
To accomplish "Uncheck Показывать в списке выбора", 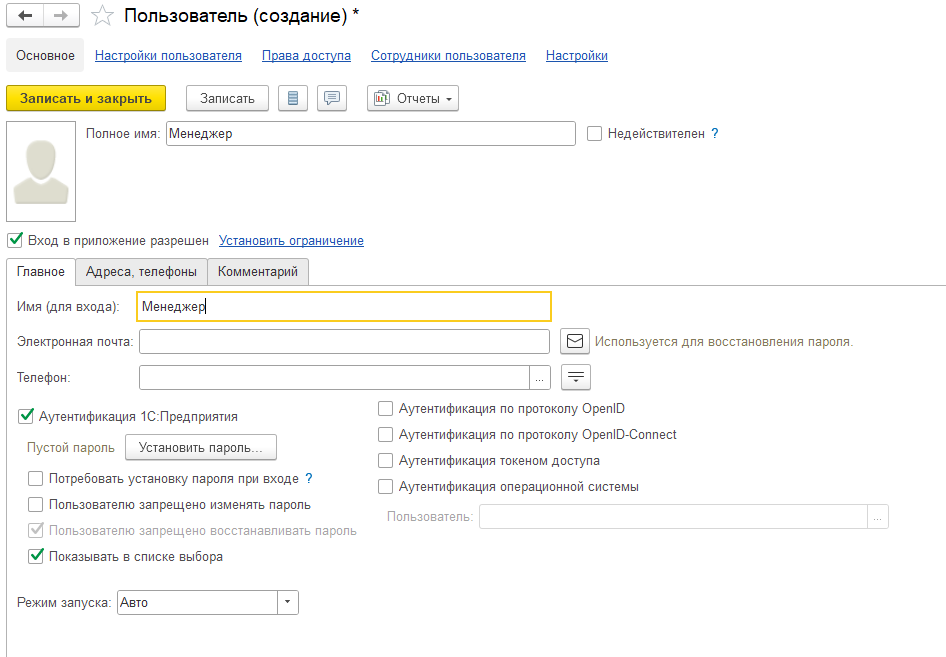I will [36, 556].
